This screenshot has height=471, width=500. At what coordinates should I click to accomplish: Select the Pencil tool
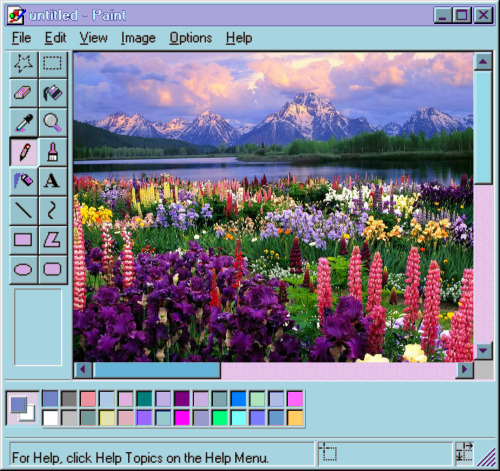[24, 152]
